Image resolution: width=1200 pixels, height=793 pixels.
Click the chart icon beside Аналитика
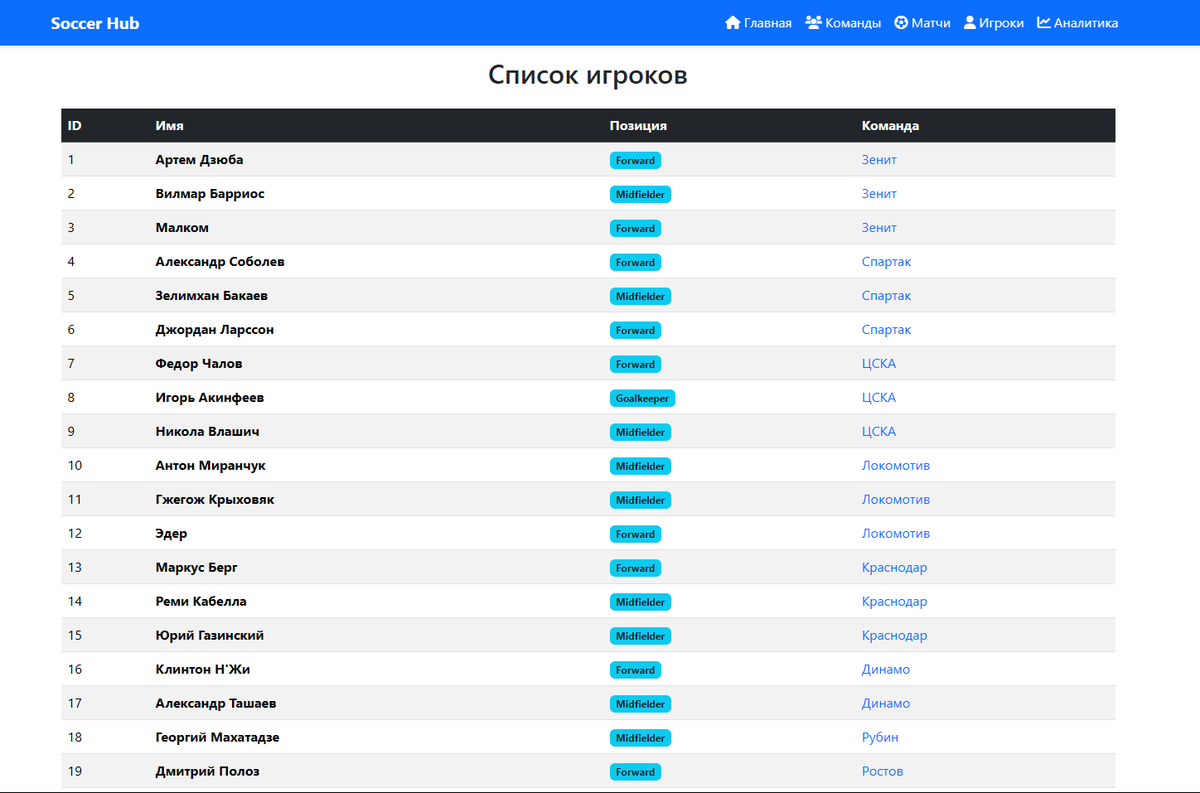click(x=1044, y=23)
